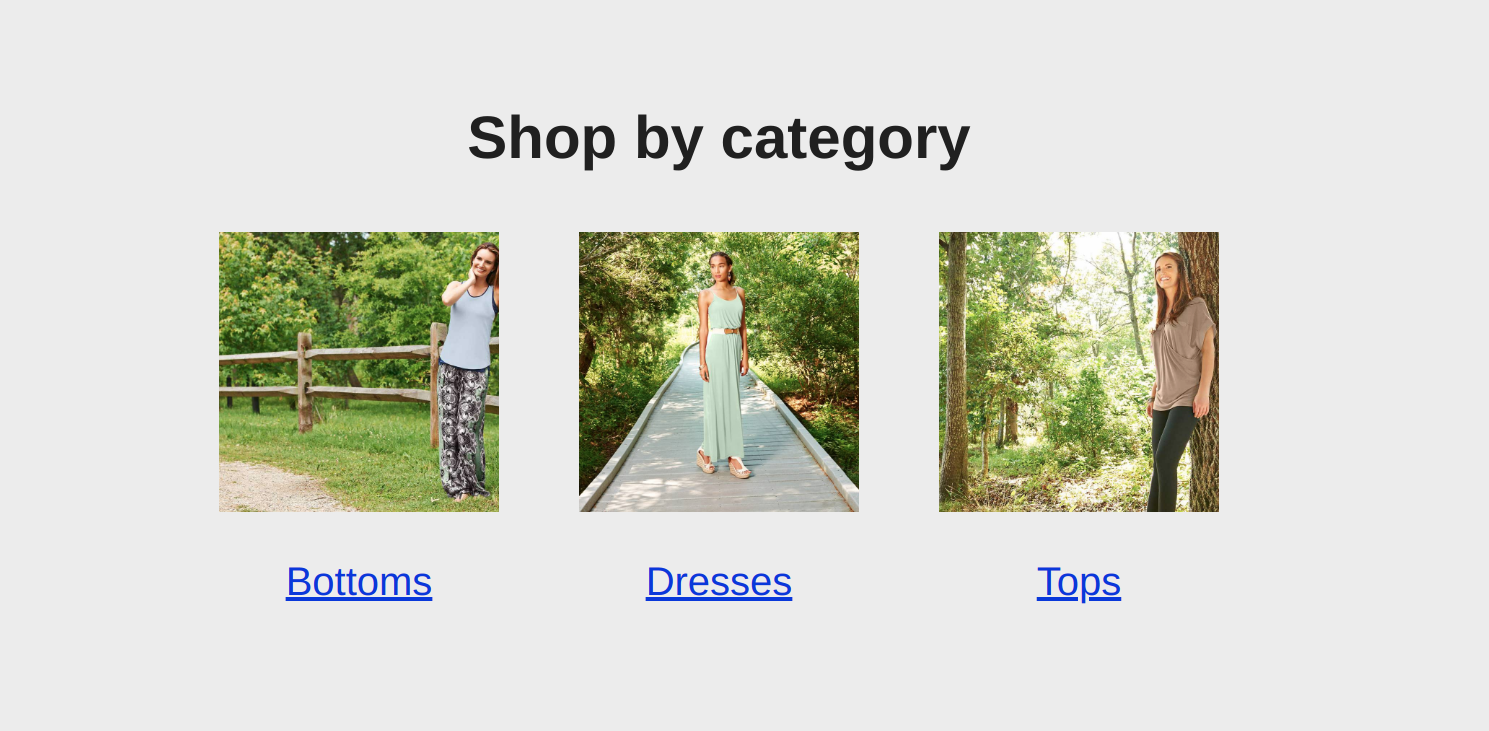This screenshot has height=731, width=1489.
Task: Follow the Tops category link
Action: pyautogui.click(x=1079, y=582)
